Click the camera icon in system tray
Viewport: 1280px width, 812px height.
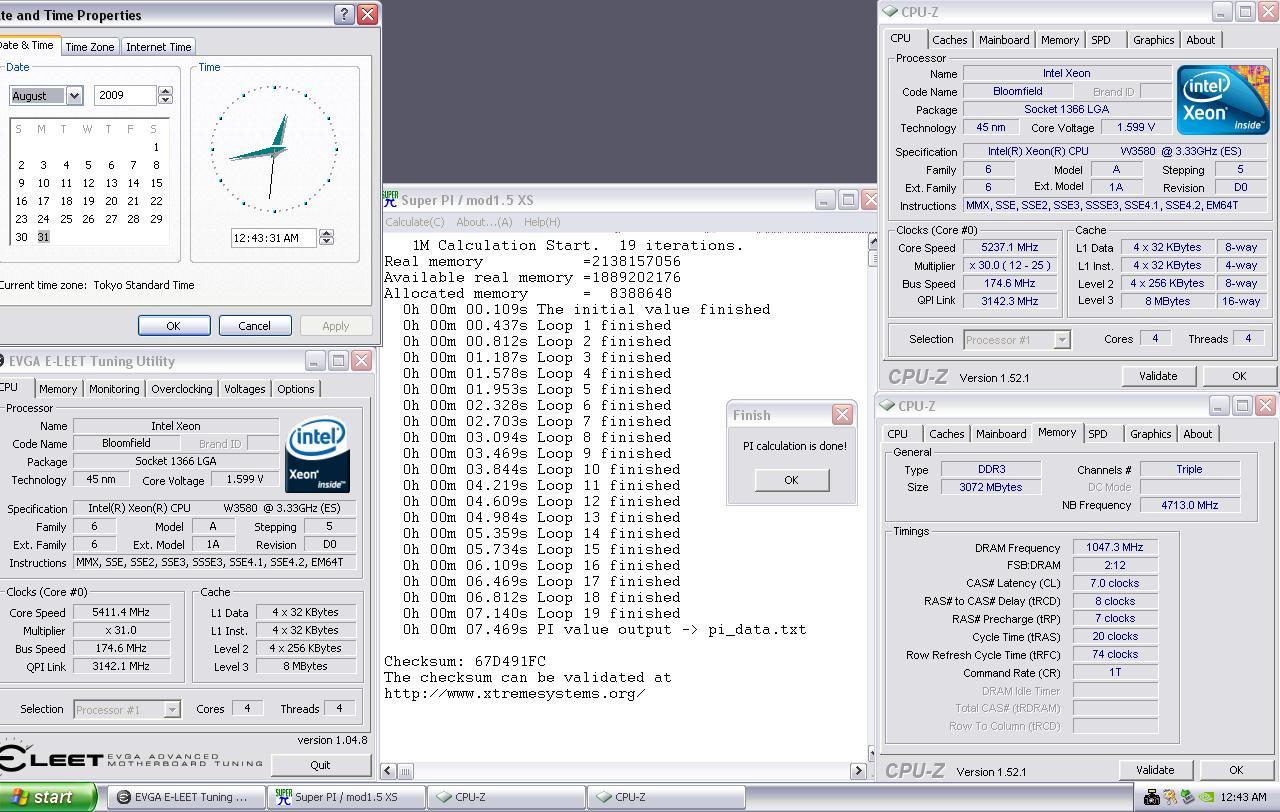tap(1151, 797)
